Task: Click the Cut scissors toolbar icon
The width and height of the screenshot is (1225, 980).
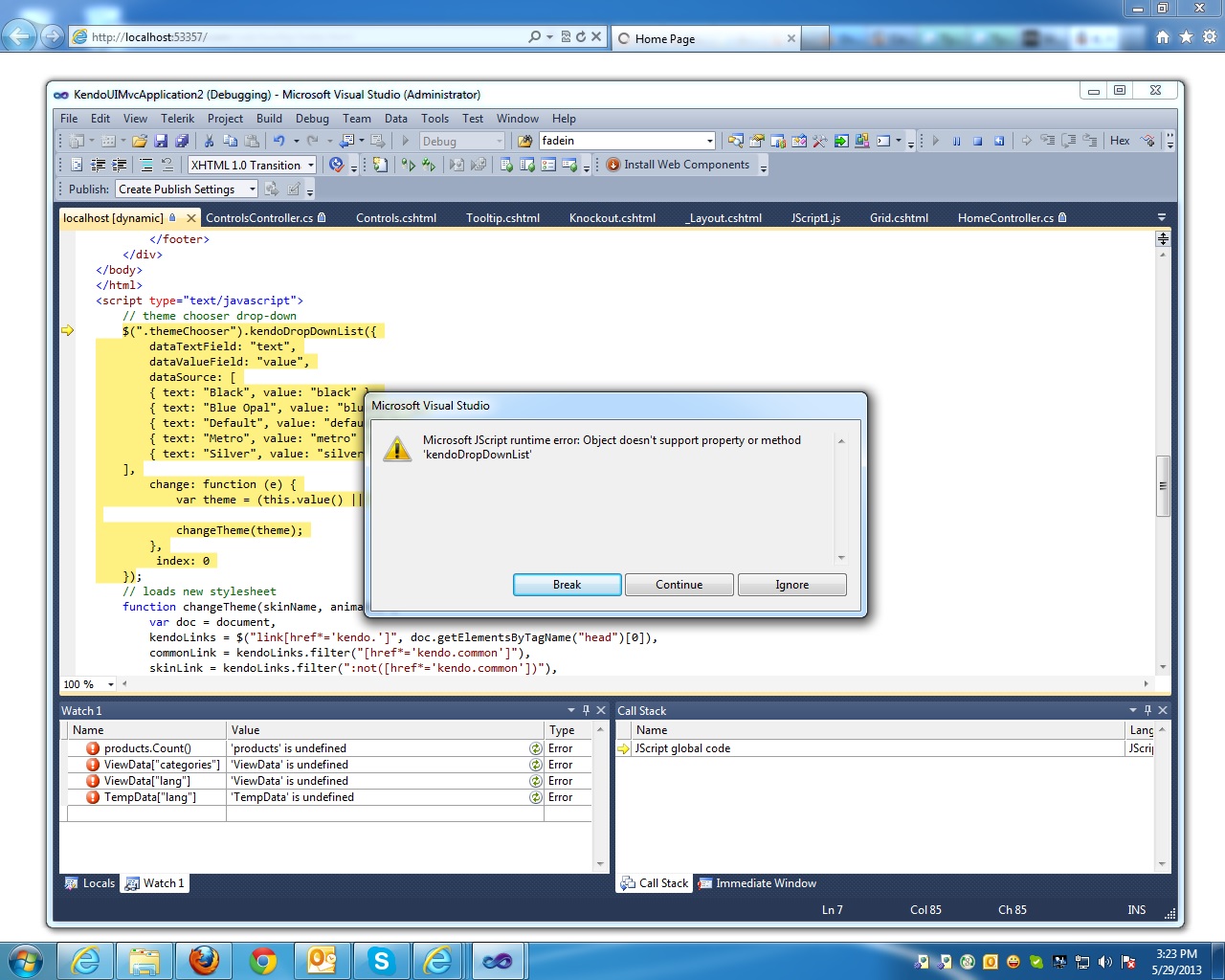Action: [210, 141]
